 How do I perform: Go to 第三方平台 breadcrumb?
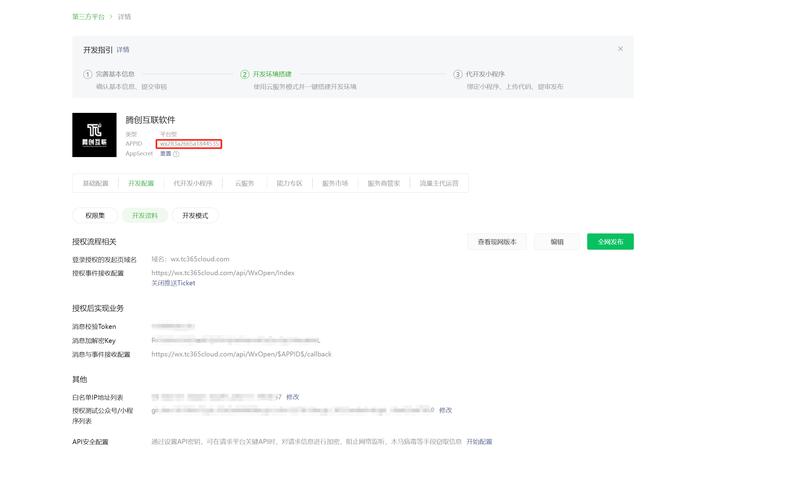point(88,17)
